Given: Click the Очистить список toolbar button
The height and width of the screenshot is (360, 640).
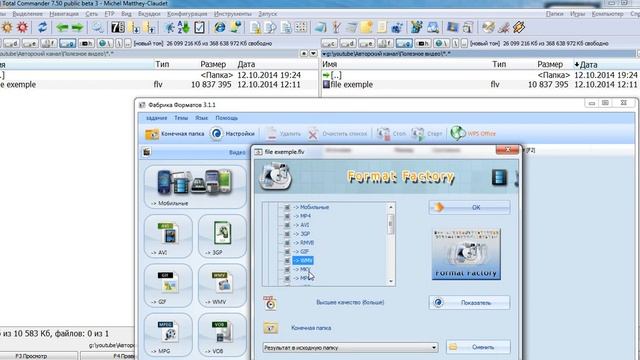Looking at the screenshot, I should (x=337, y=133).
